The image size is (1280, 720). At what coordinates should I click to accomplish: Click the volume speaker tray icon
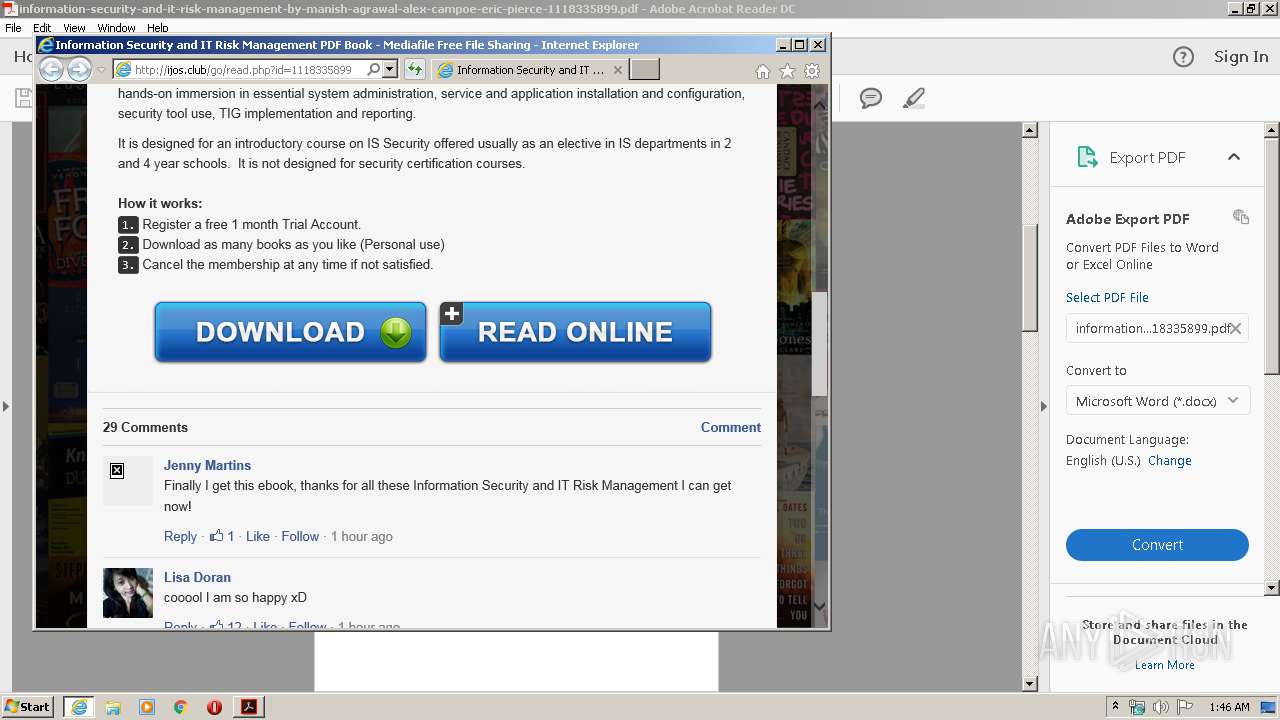coord(1160,707)
